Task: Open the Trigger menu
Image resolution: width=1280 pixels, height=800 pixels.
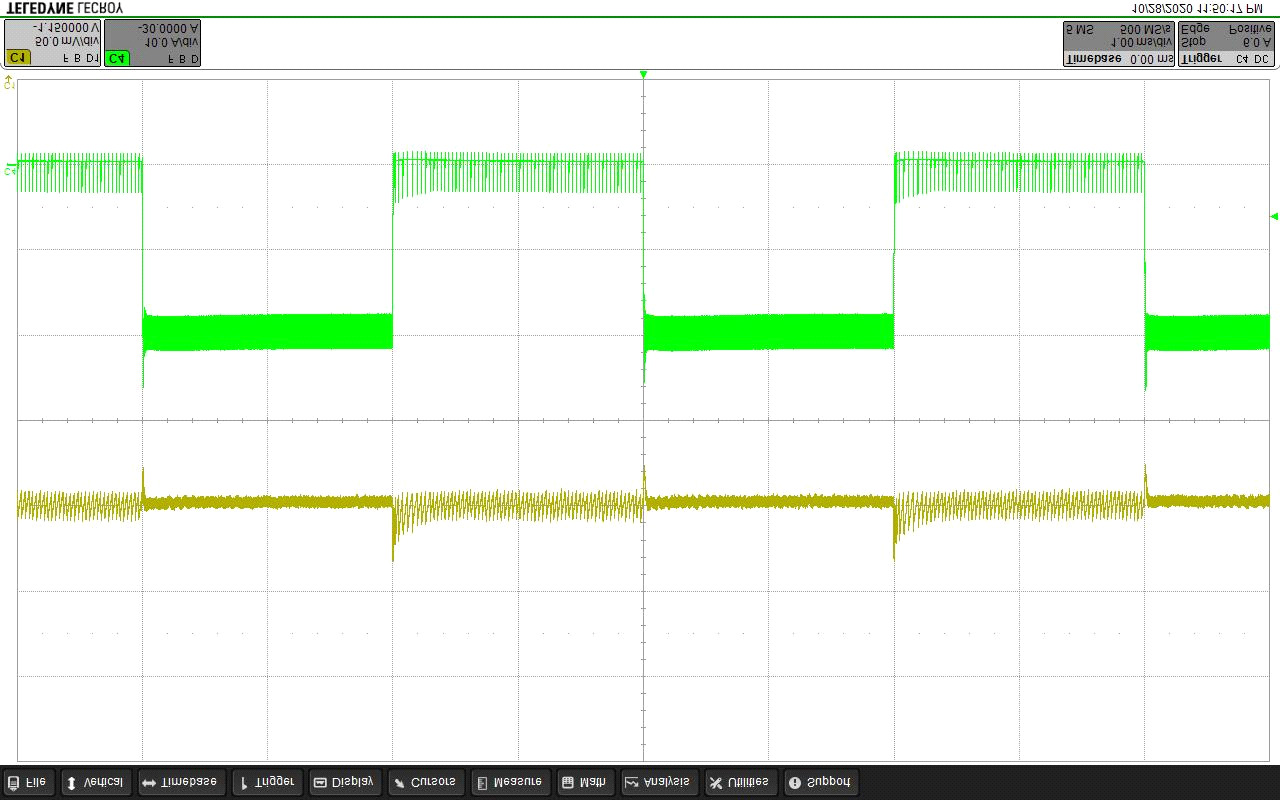Action: [x=266, y=782]
